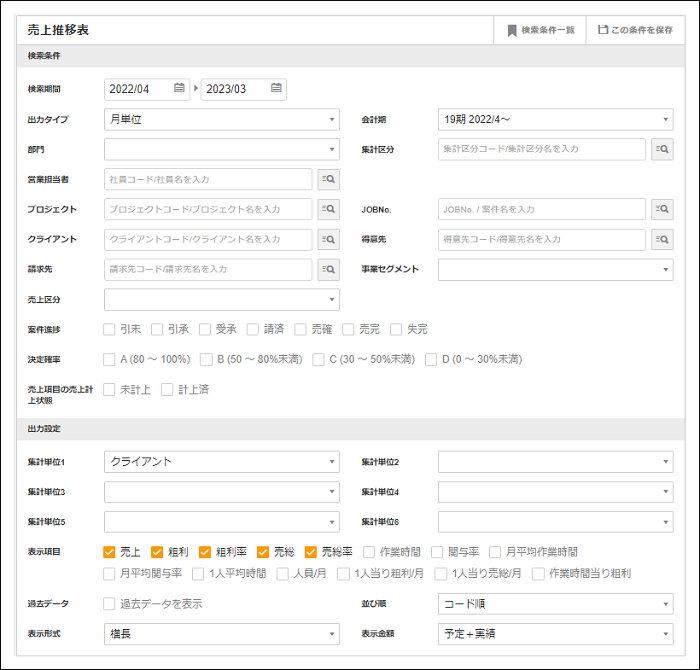Viewport: 700px width, 670px height.
Task: Open the start date calendar picker icon
Action: pos(179,89)
